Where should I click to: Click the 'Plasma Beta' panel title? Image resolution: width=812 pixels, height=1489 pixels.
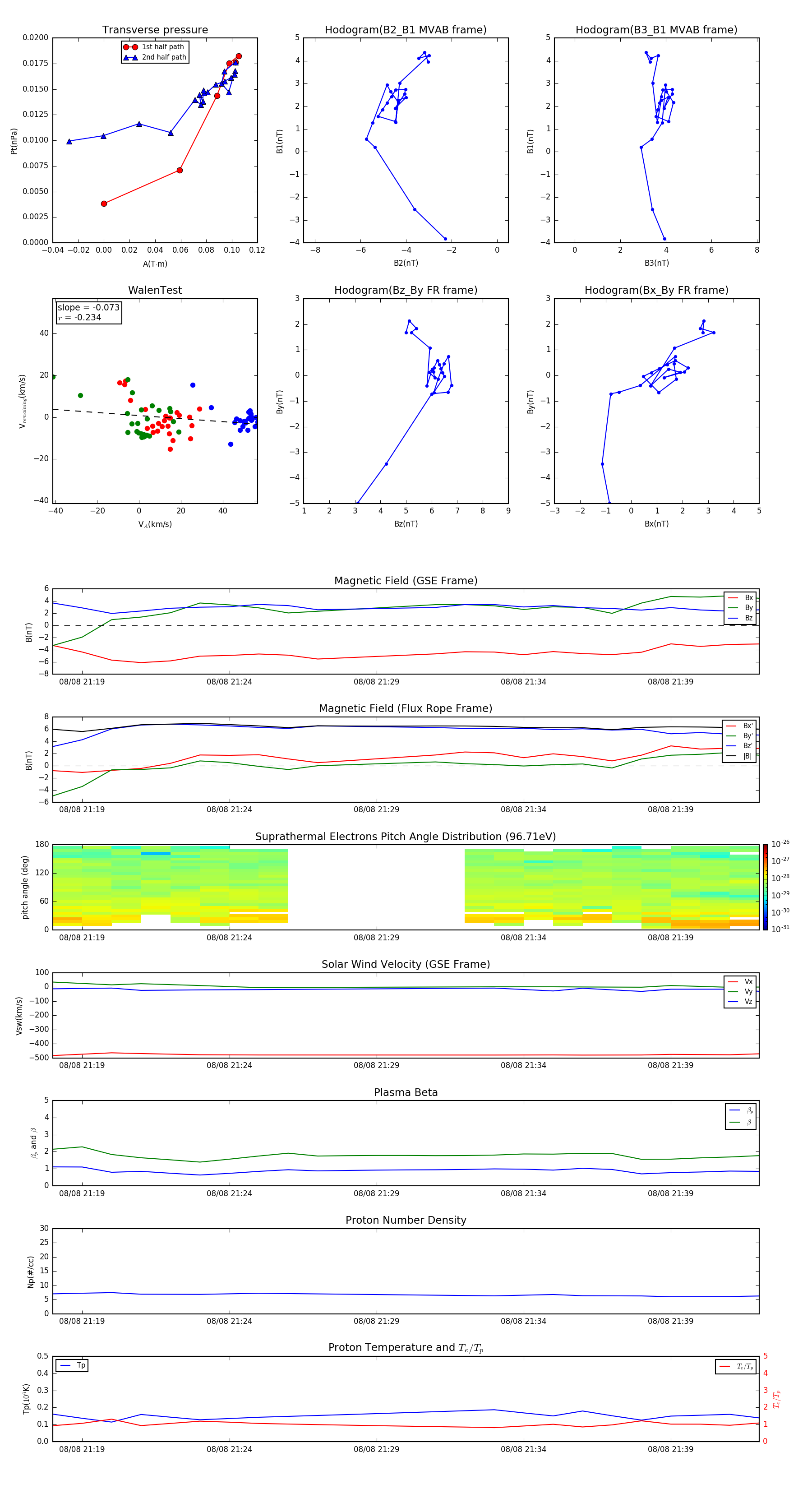click(x=406, y=1092)
